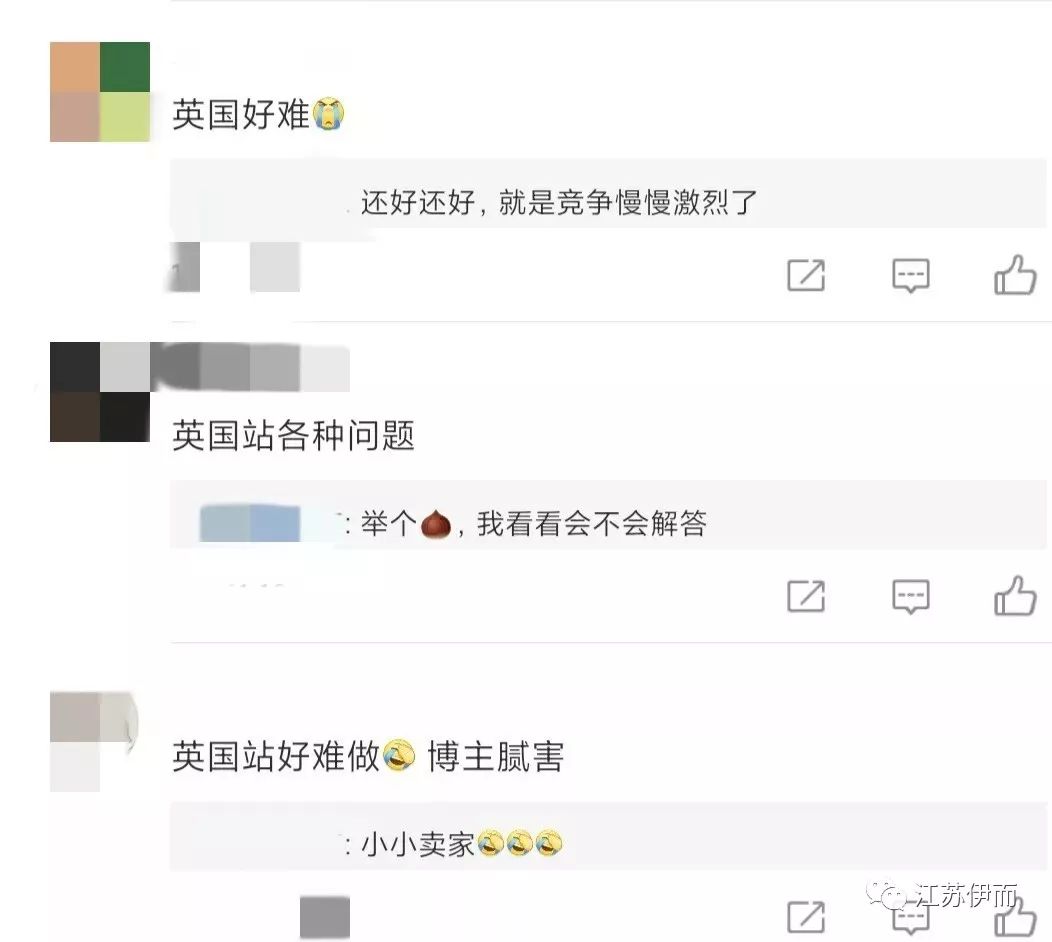1052x942 pixels.
Task: Like the '英国站各种问题' comment
Action: point(1015,596)
